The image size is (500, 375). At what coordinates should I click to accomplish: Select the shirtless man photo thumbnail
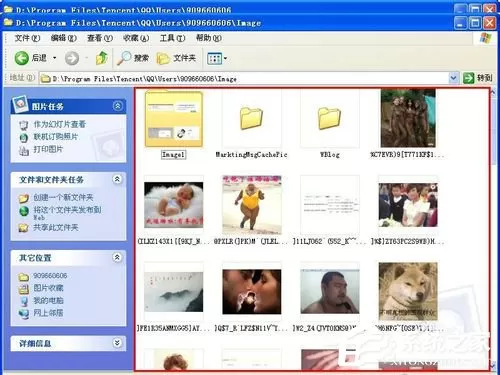click(x=330, y=292)
